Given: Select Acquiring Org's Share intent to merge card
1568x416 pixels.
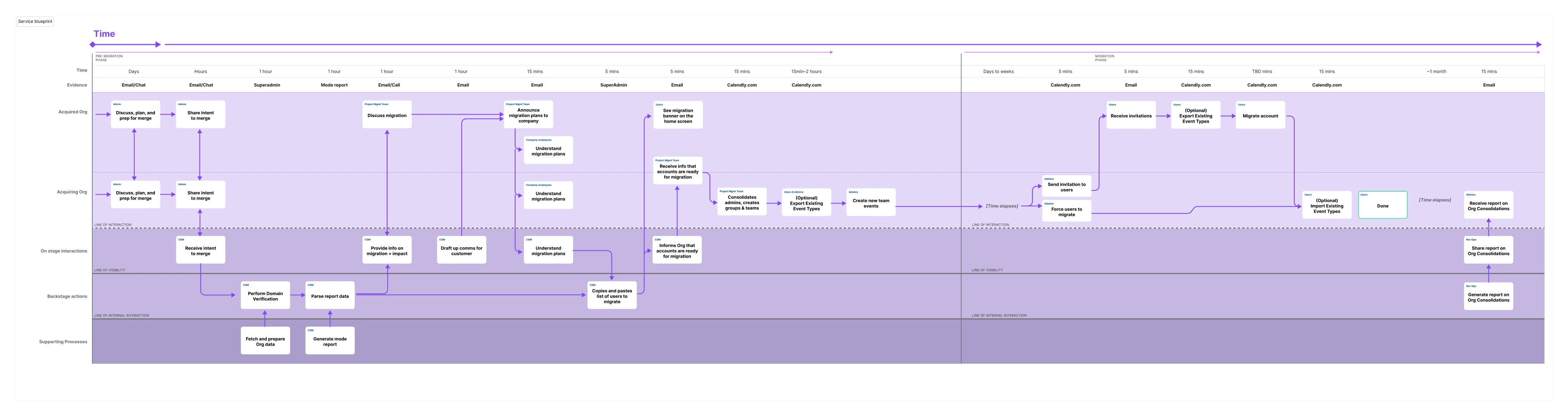Looking at the screenshot, I should pos(200,195).
